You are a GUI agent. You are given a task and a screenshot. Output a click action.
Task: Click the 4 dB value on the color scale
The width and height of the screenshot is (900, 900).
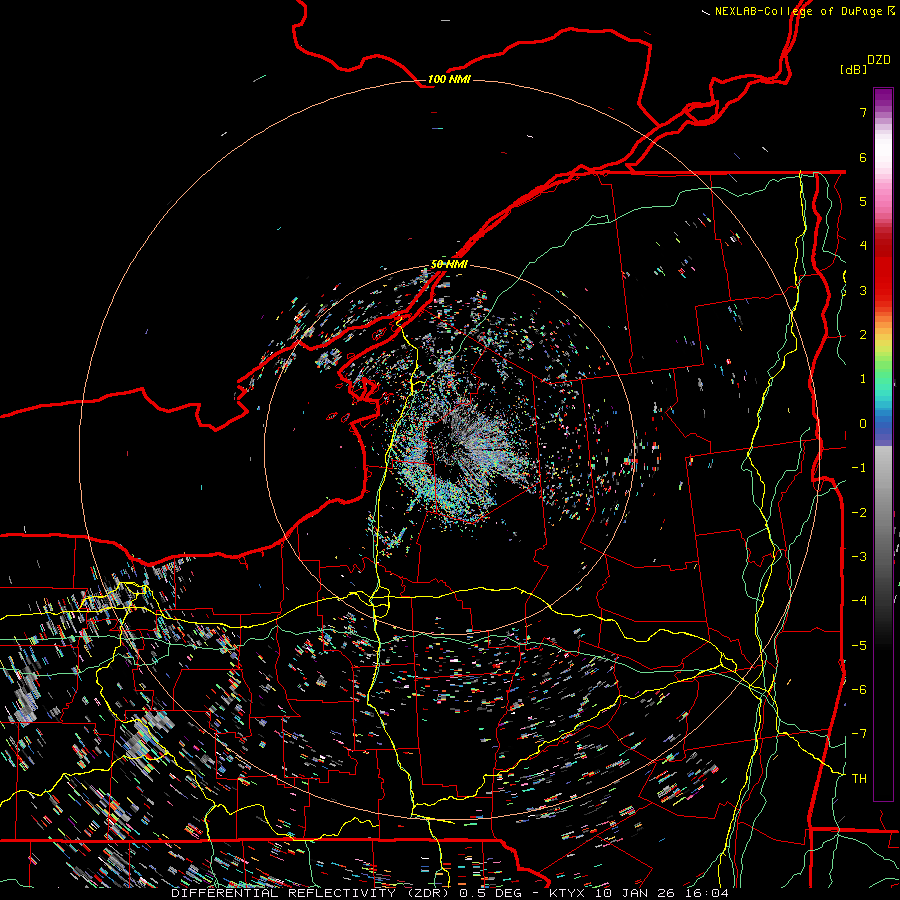coord(863,246)
